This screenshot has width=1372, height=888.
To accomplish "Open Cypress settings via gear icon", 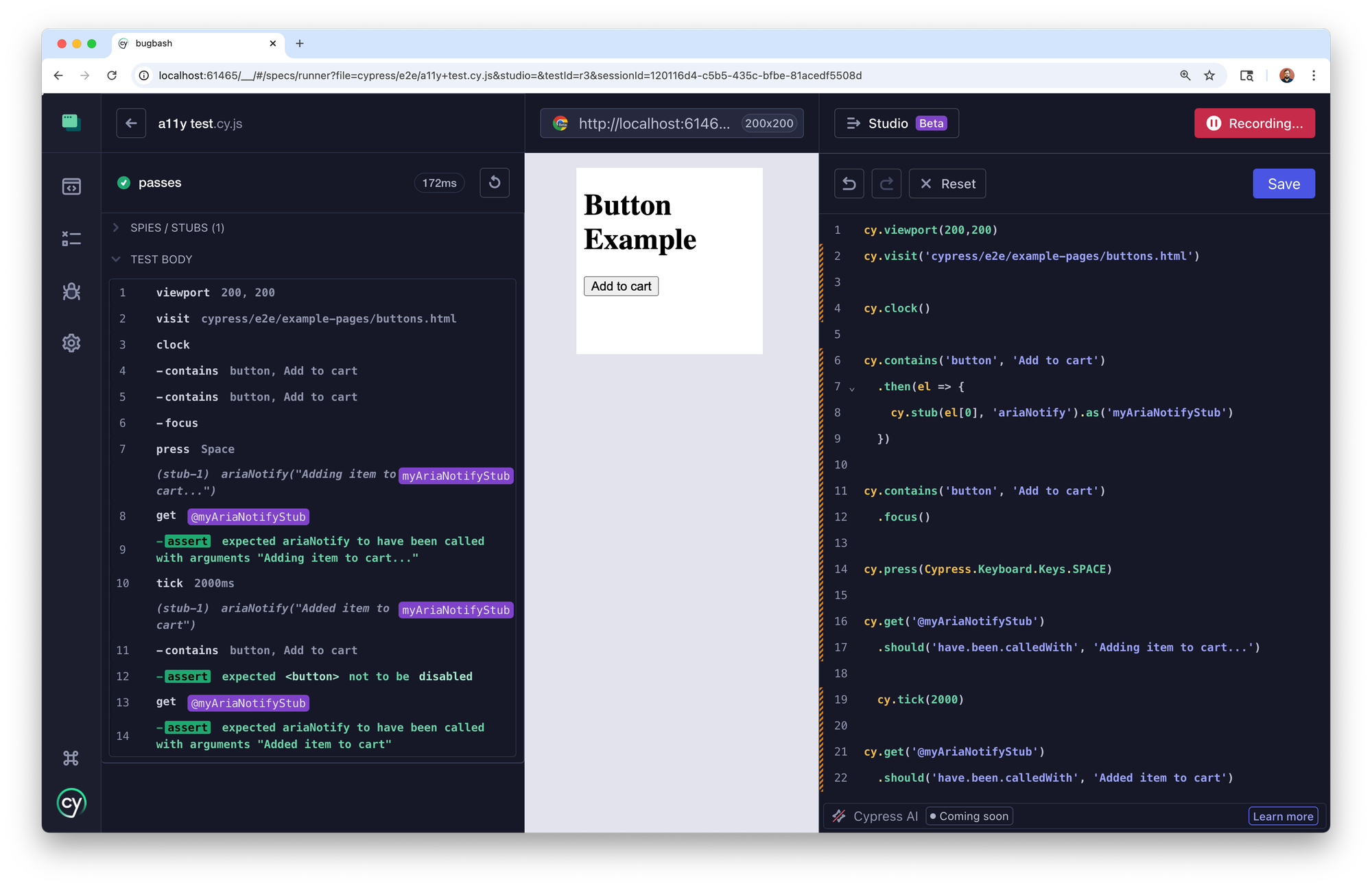I will pos(71,343).
